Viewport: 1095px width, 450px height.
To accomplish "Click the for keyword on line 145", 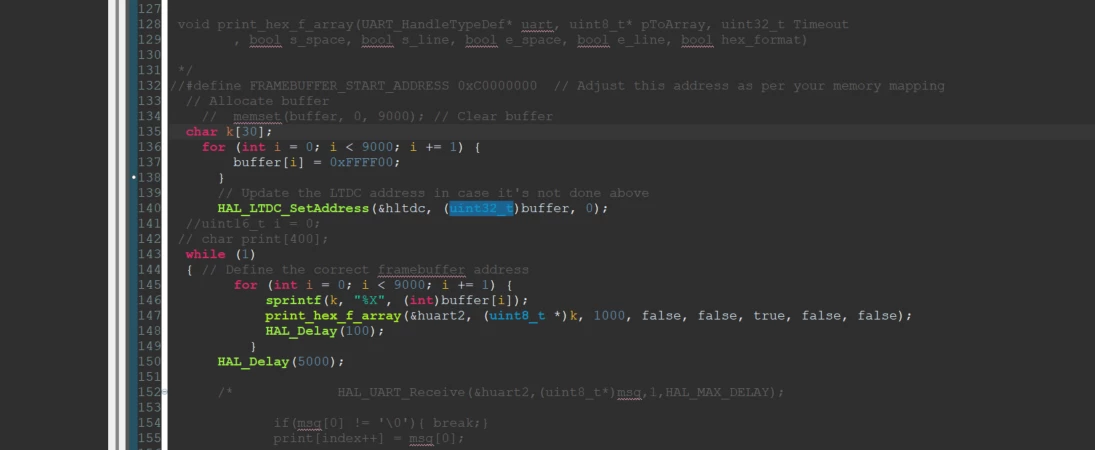I will pyautogui.click(x=246, y=285).
